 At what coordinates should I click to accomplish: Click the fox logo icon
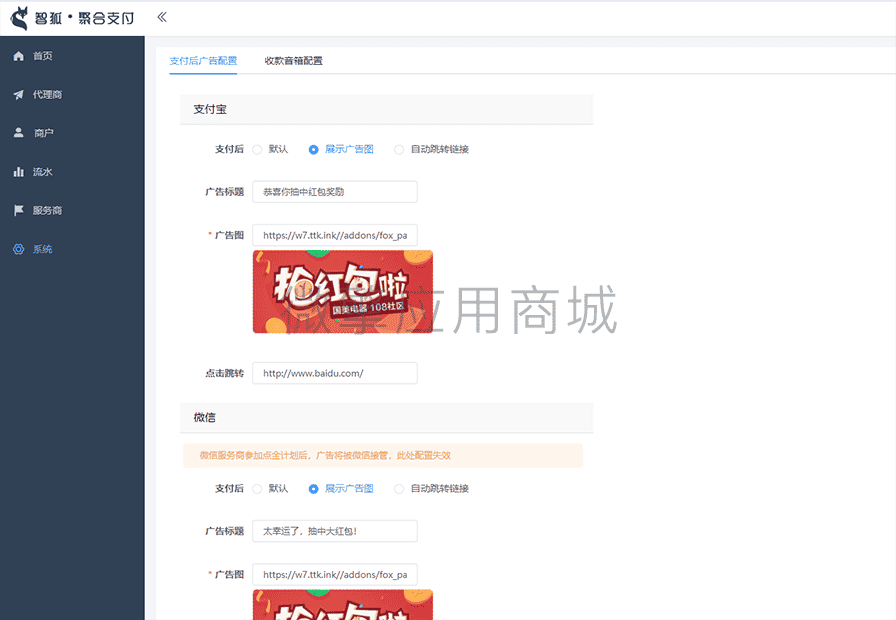point(19,18)
